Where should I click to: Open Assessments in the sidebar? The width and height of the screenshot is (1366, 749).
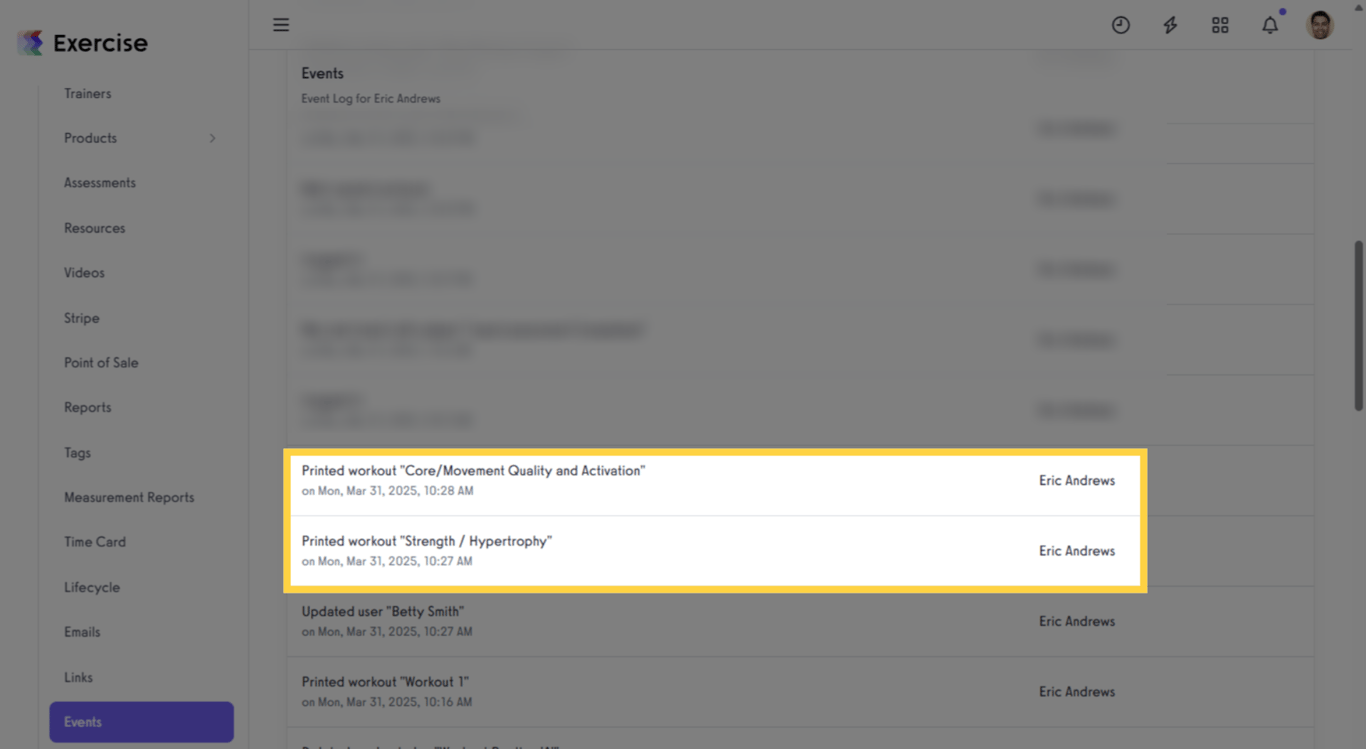click(100, 183)
